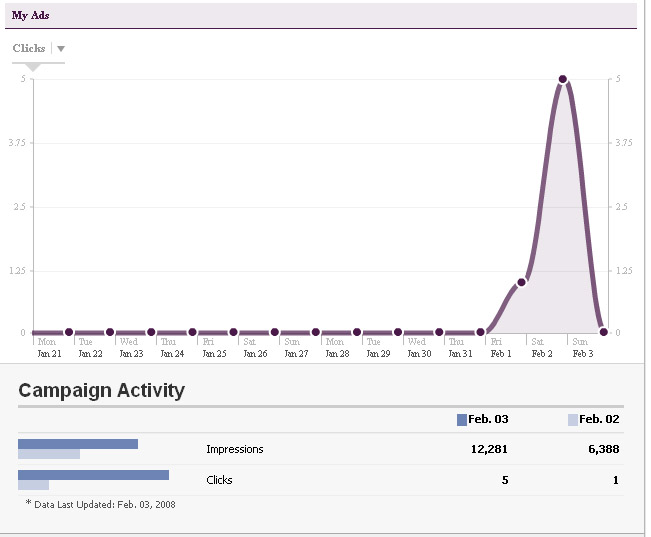The height and width of the screenshot is (537, 651).
Task: Click the Campaign Activity heading
Action: click(x=101, y=390)
